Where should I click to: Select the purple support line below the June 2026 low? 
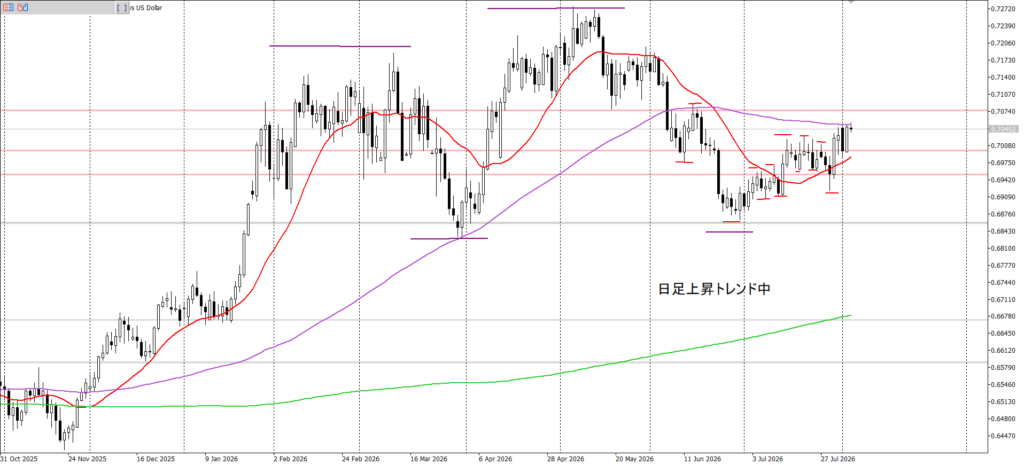click(729, 232)
